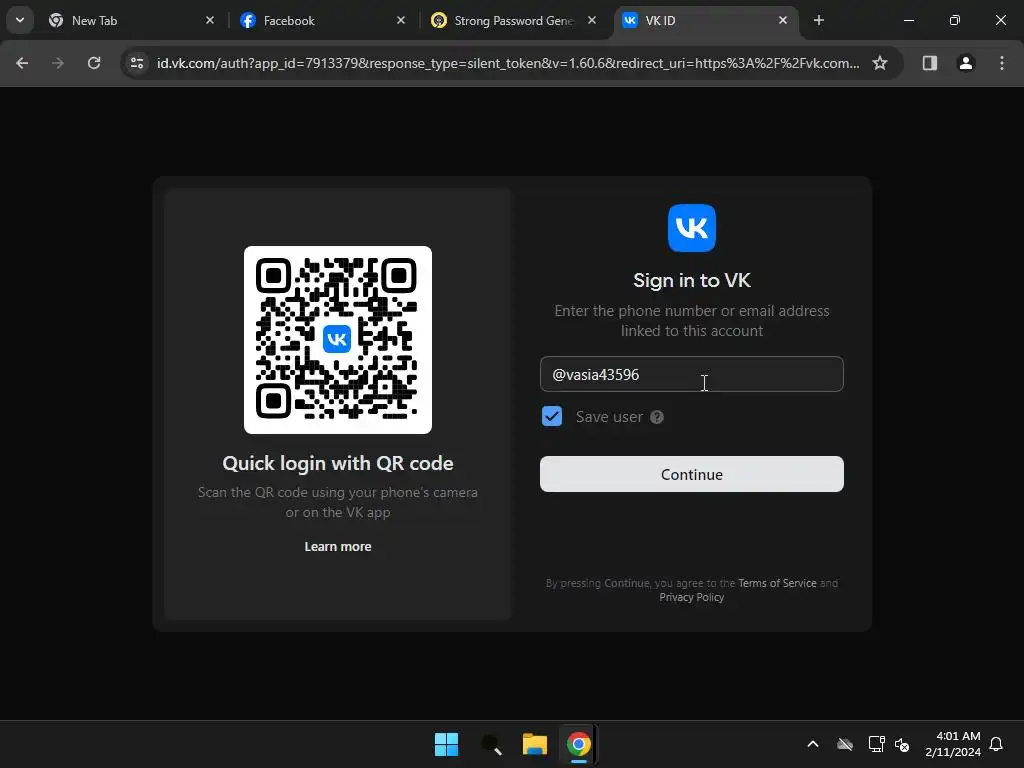Switch to Strong Password Generator tab
The image size is (1024, 768).
(x=514, y=20)
